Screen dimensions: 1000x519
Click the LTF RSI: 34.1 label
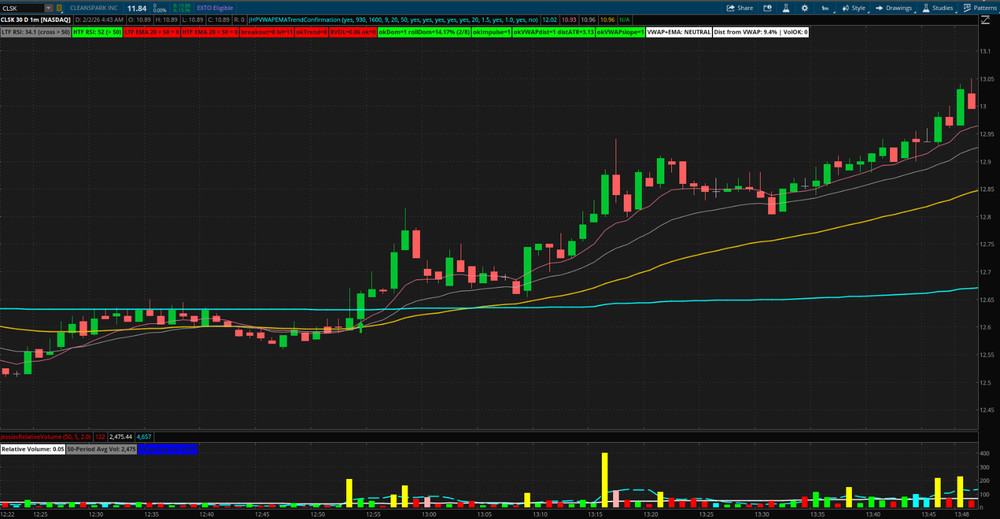[x=36, y=32]
